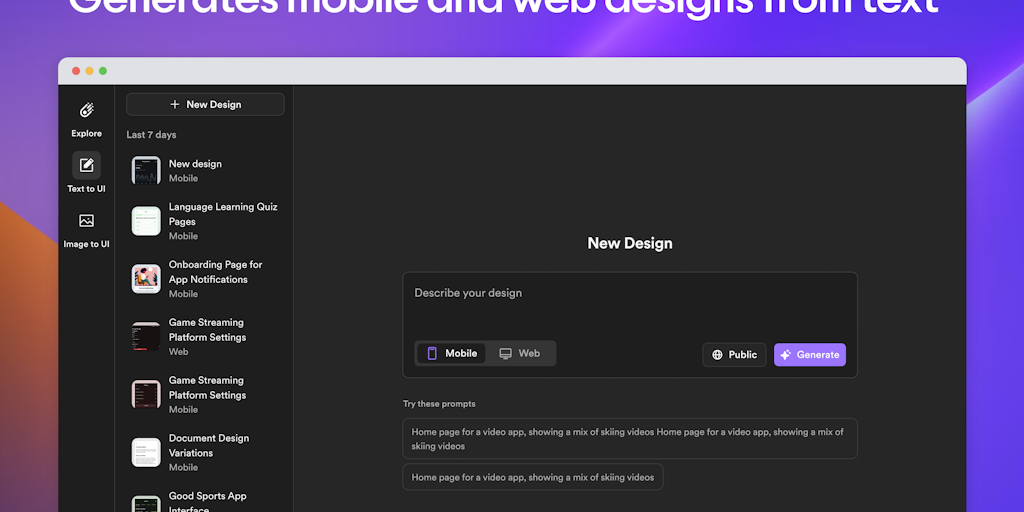
Task: Open the Public visibility dropdown
Action: [x=734, y=355]
